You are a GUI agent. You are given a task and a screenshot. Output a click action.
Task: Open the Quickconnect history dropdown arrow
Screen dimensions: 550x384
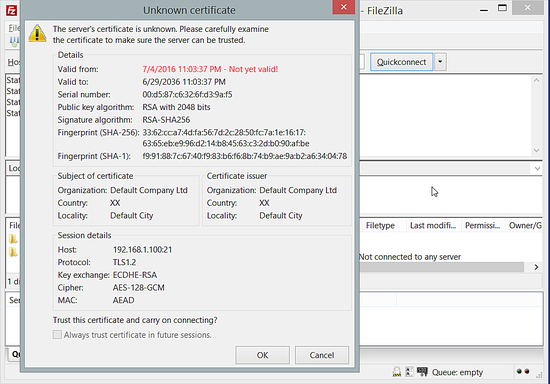(440, 62)
